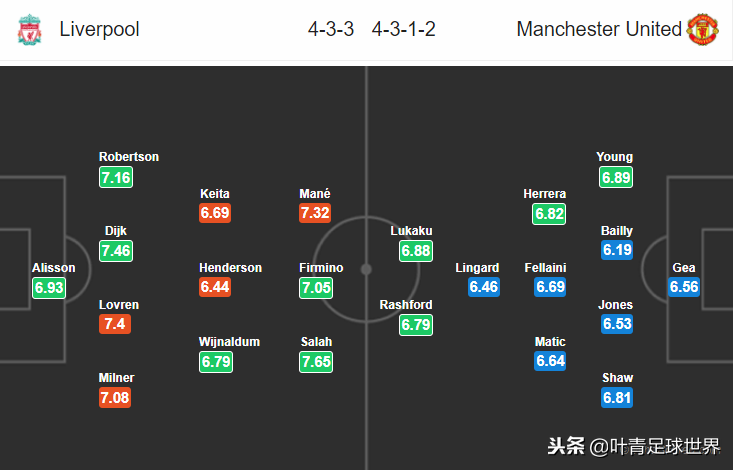Viewport: 735px width, 470px height.
Task: Click the Liverpool club crest icon
Action: click(31, 30)
